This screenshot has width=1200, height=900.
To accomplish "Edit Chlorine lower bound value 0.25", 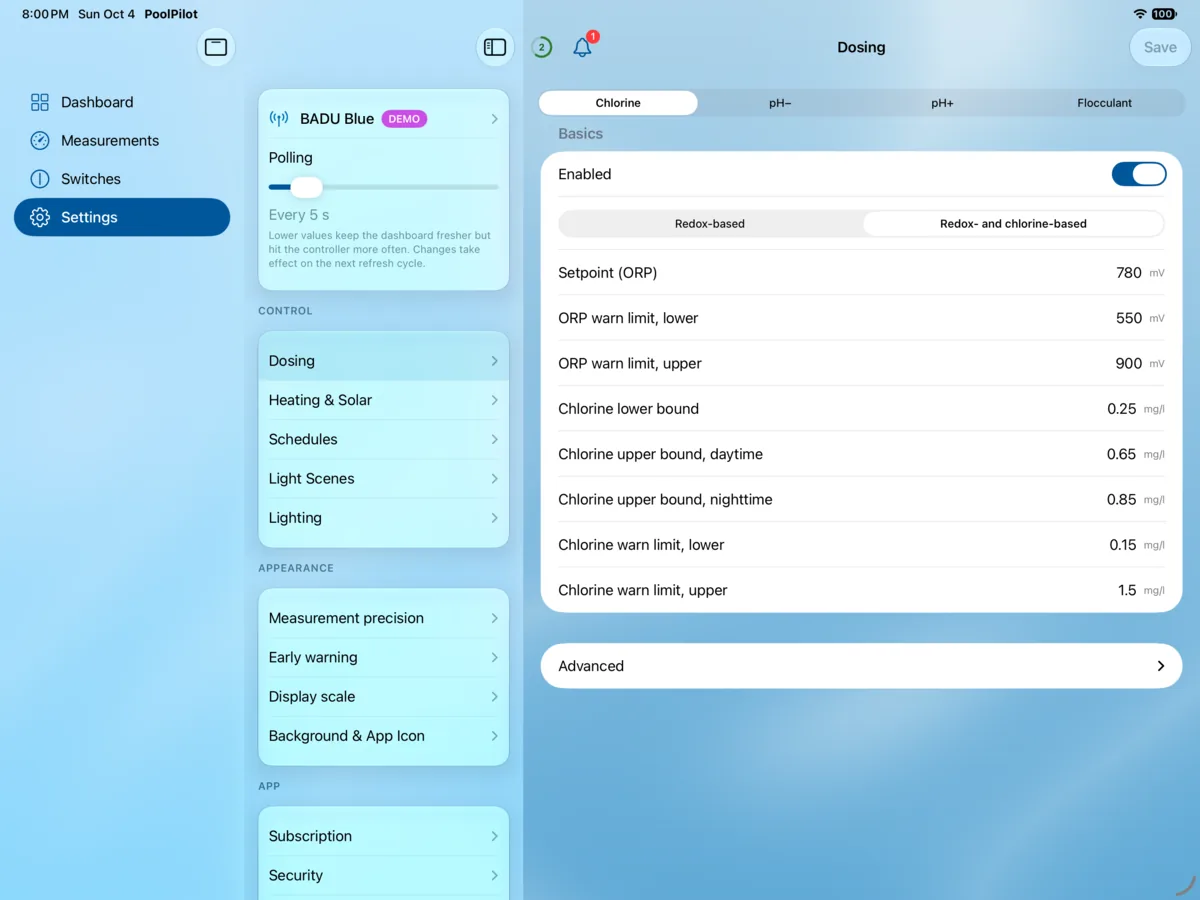I will pos(1121,409).
